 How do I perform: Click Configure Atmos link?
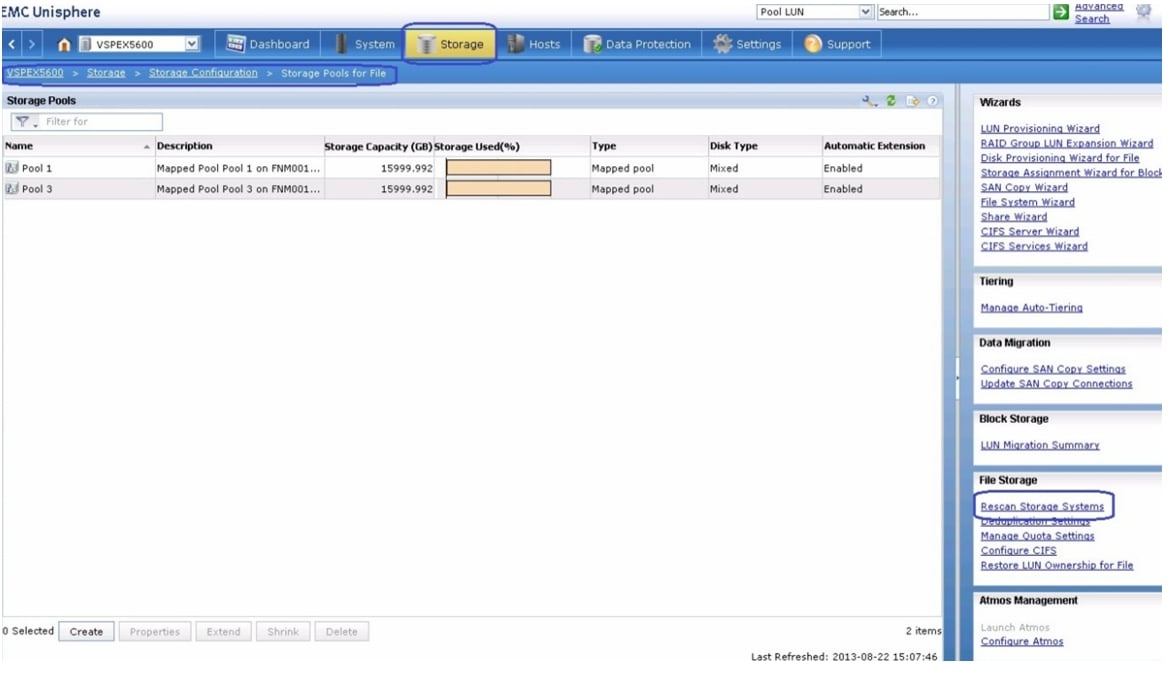click(1022, 641)
